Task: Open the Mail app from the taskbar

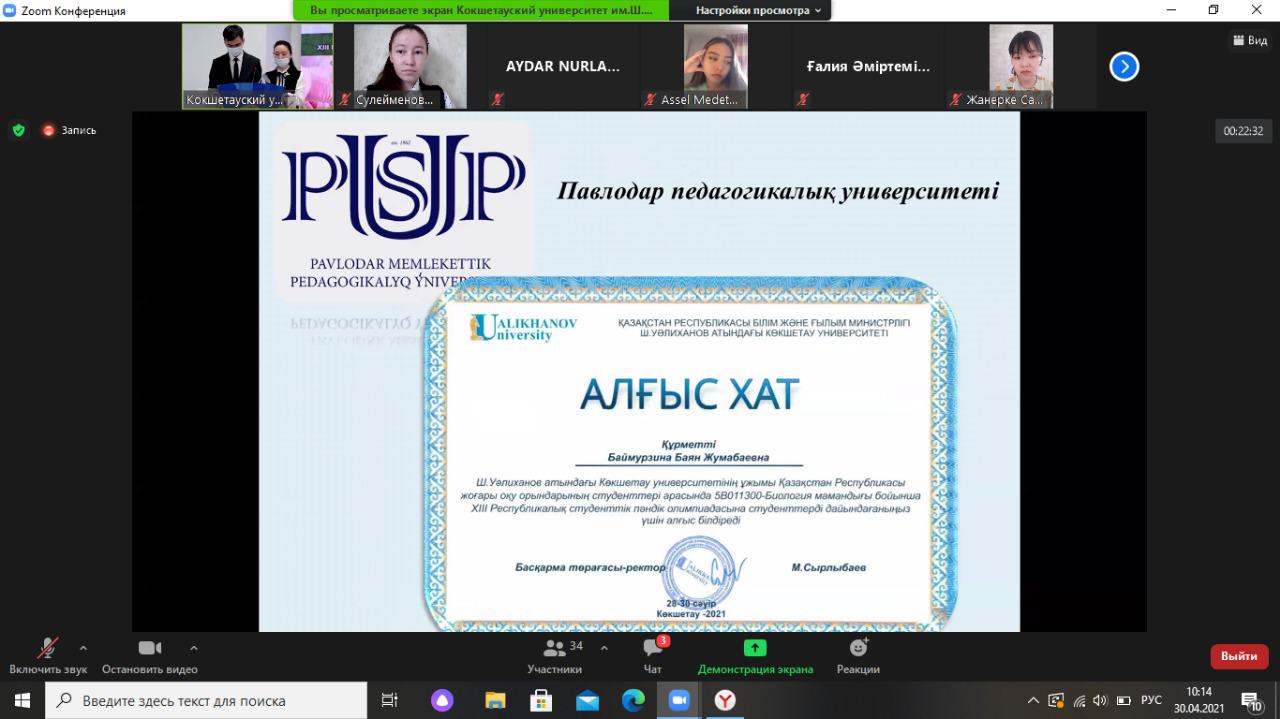Action: pos(587,700)
